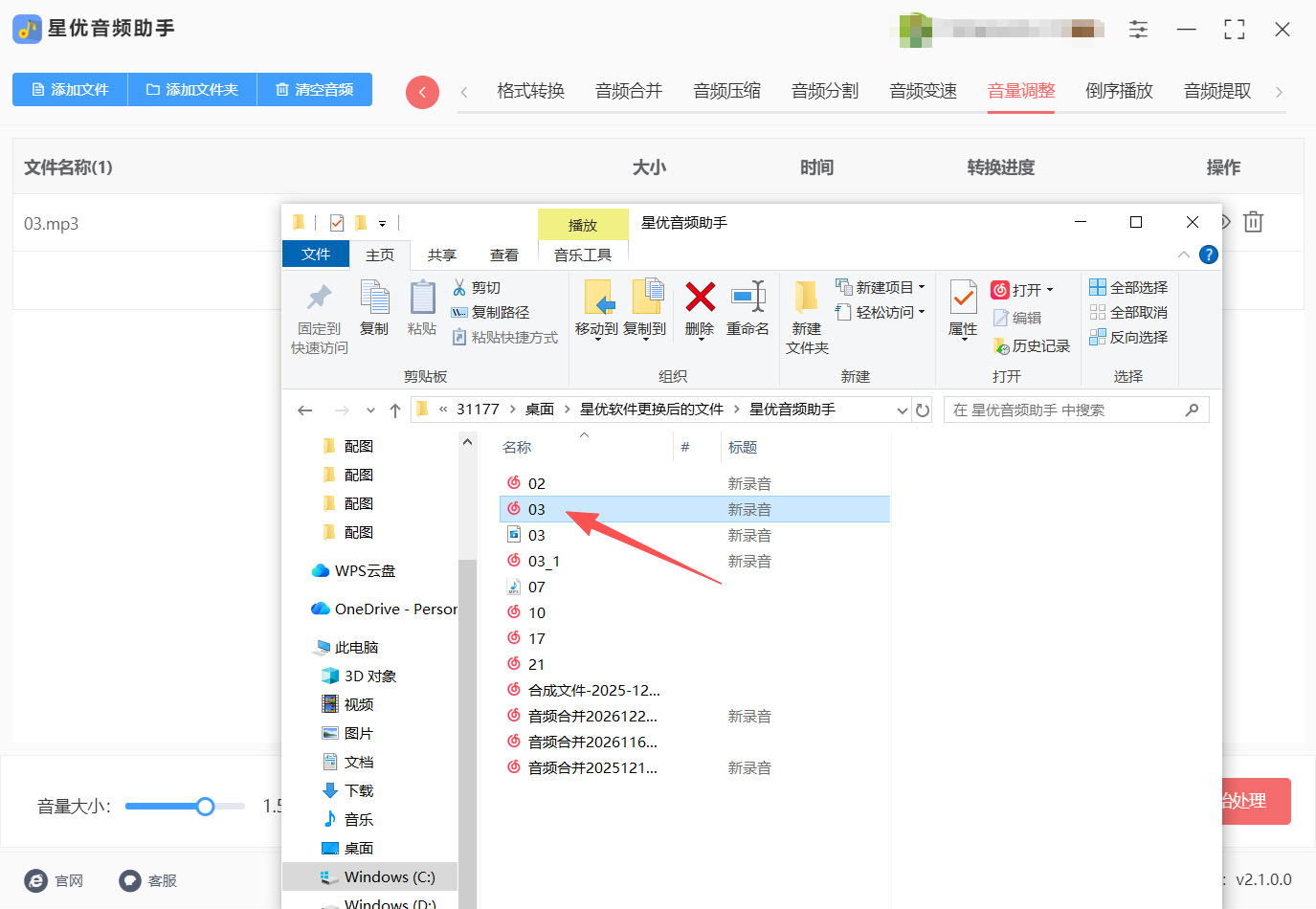Click the 属性 properties ribbon button

963,308
